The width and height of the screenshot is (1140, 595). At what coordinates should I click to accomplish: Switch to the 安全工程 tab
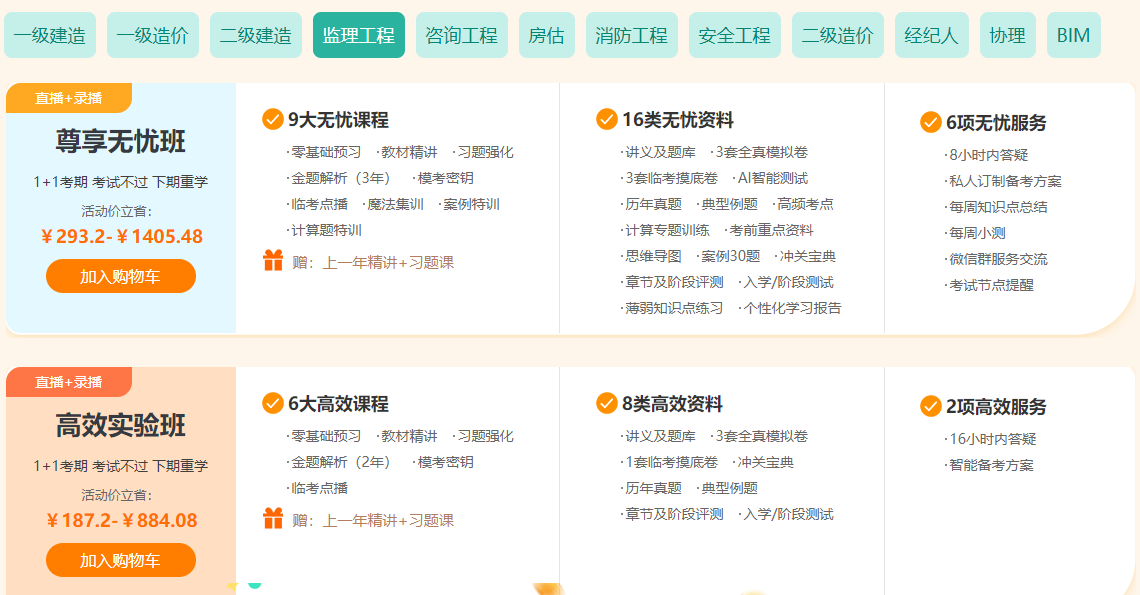pos(734,36)
